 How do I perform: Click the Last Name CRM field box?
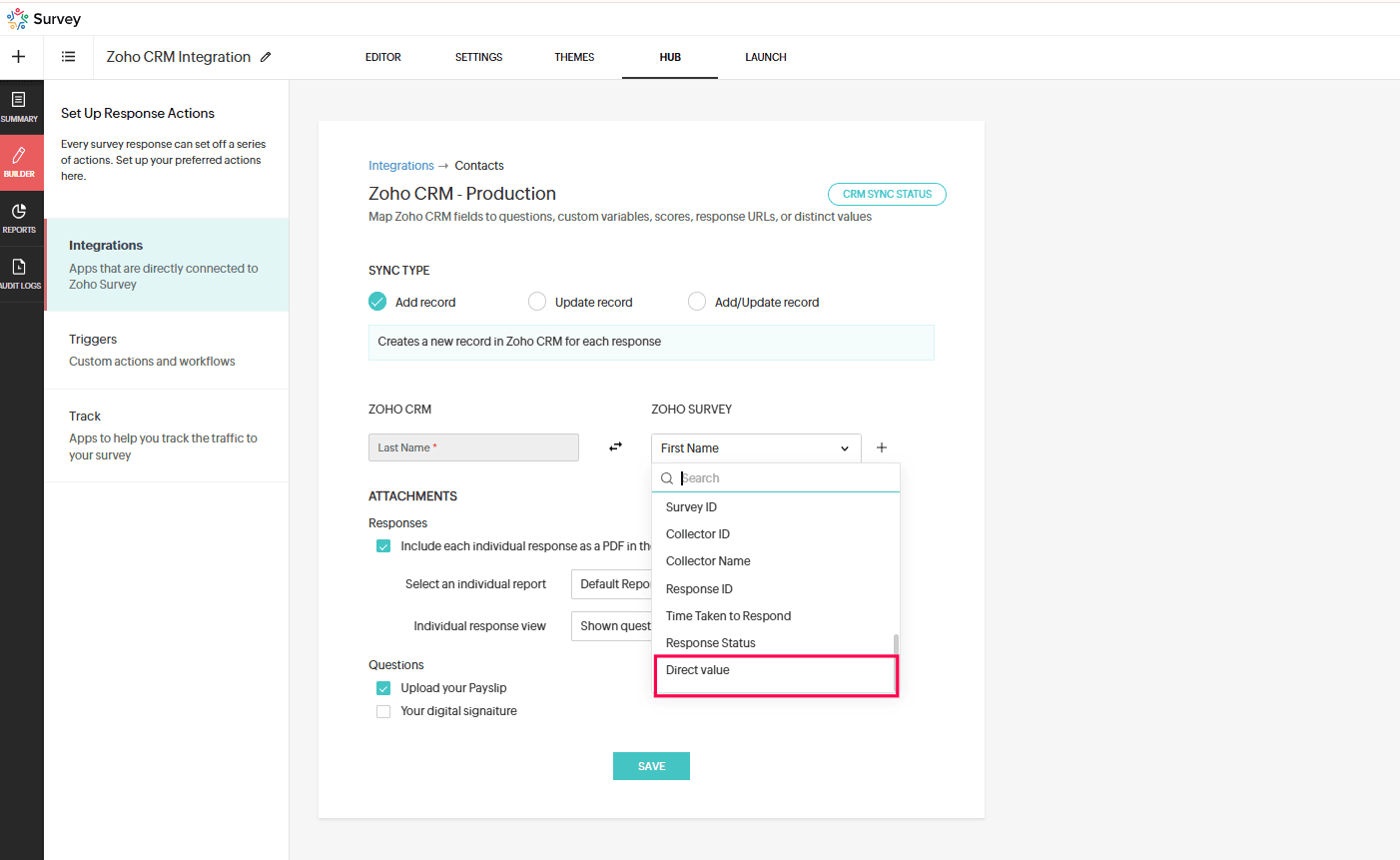473,447
